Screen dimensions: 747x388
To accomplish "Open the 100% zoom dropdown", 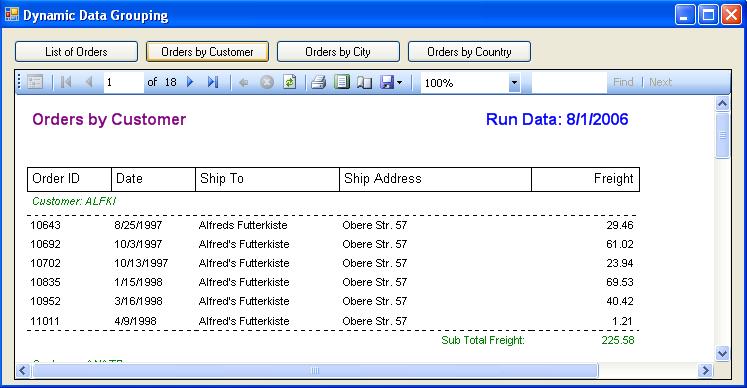I will (x=514, y=83).
